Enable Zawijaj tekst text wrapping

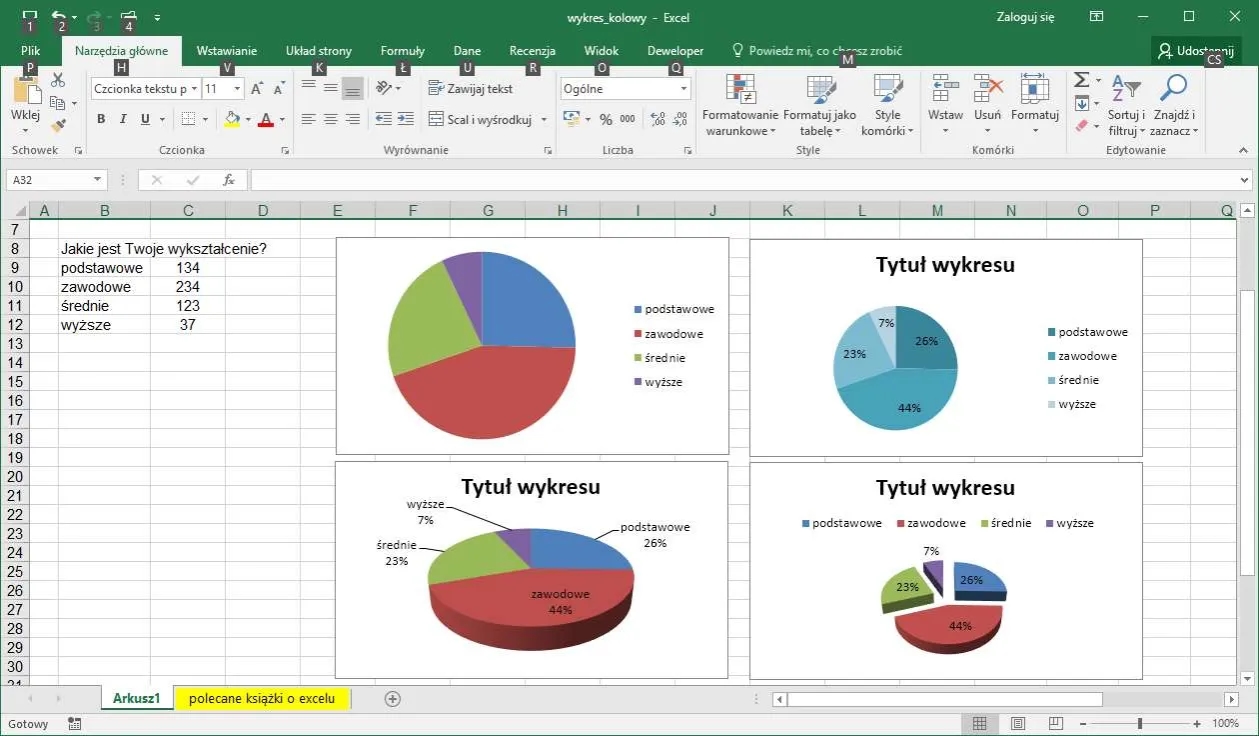(x=470, y=88)
